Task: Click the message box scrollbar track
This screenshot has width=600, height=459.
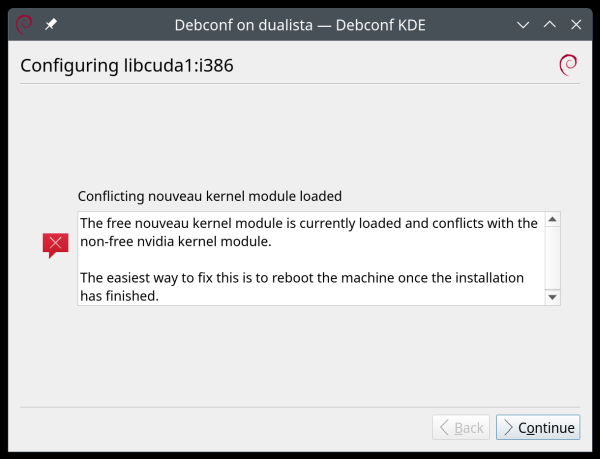Action: tap(552, 258)
